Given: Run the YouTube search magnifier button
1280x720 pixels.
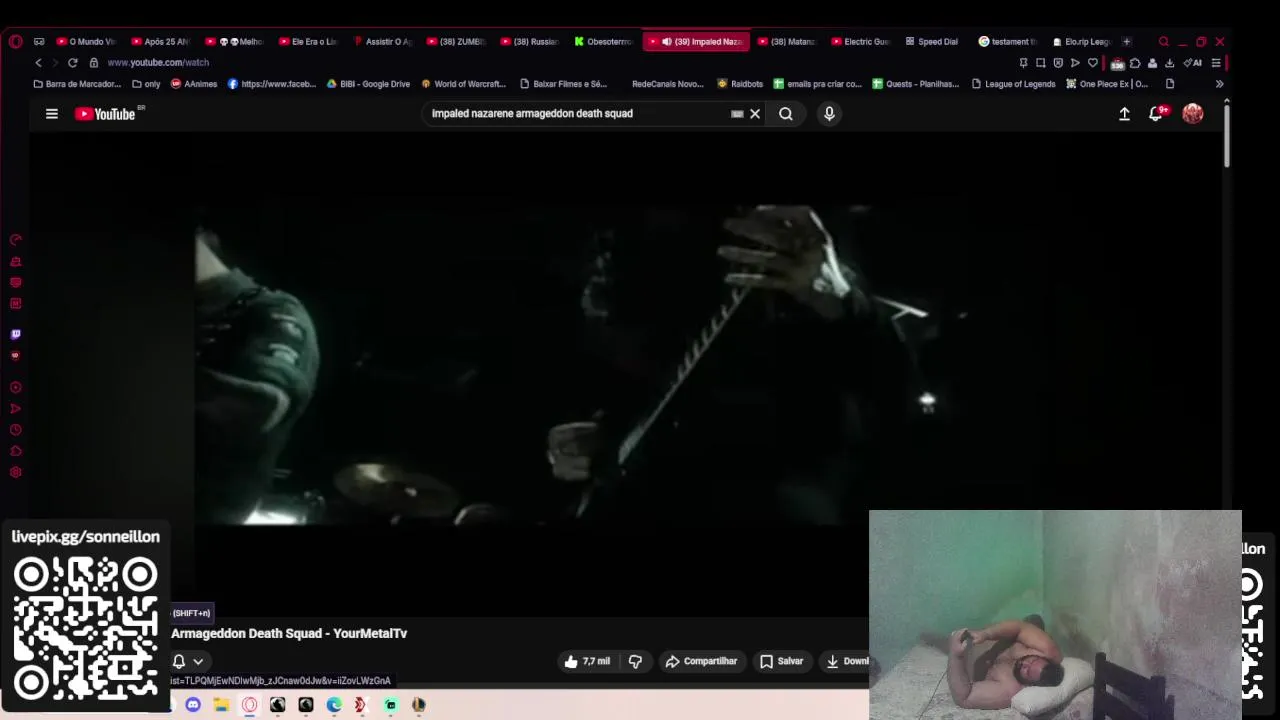Looking at the screenshot, I should [786, 114].
